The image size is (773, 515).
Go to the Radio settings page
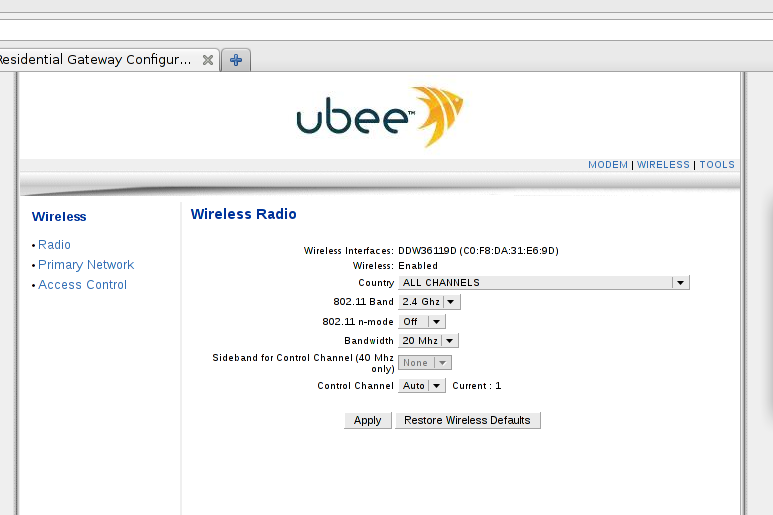(54, 245)
